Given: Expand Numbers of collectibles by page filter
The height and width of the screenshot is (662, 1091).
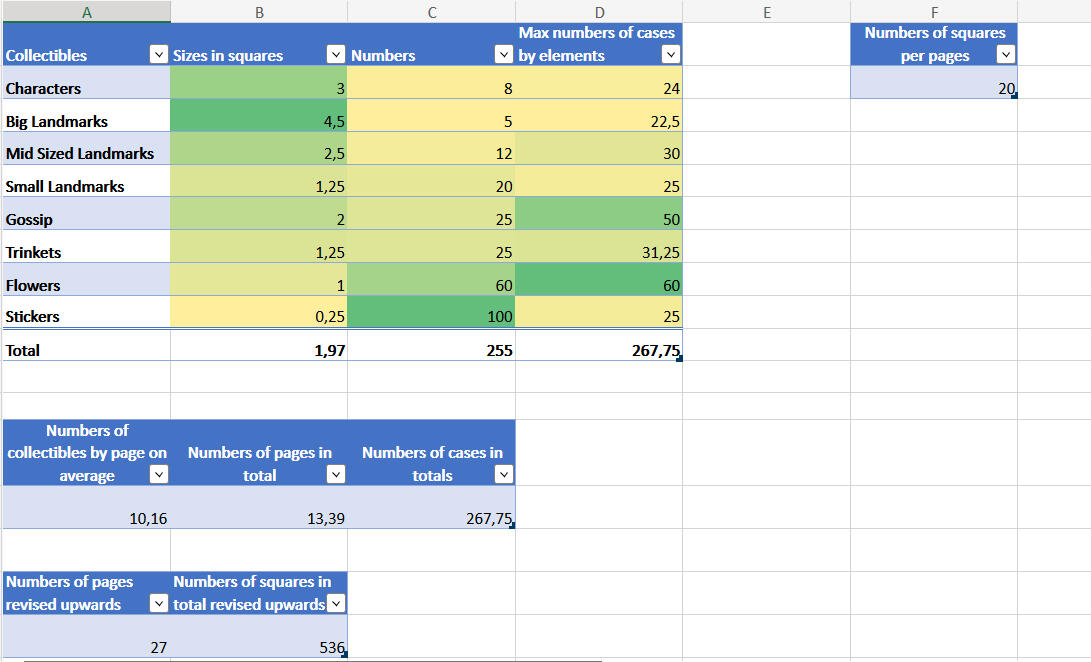Looking at the screenshot, I should (158, 475).
